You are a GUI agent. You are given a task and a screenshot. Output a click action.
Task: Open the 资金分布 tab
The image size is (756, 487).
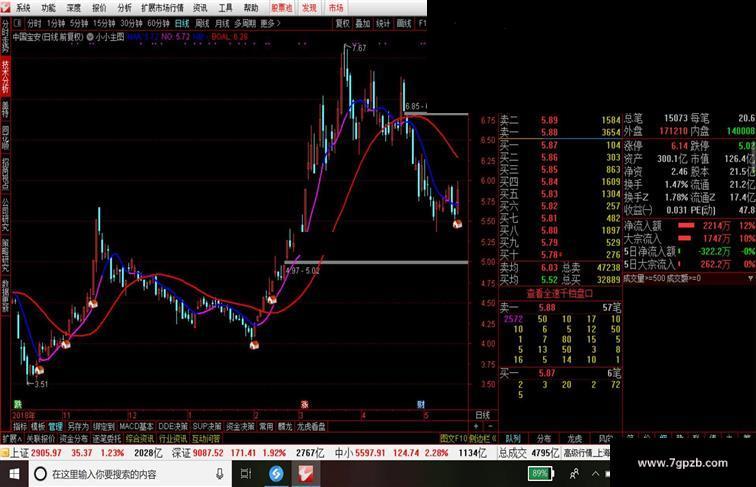[x=73, y=439]
